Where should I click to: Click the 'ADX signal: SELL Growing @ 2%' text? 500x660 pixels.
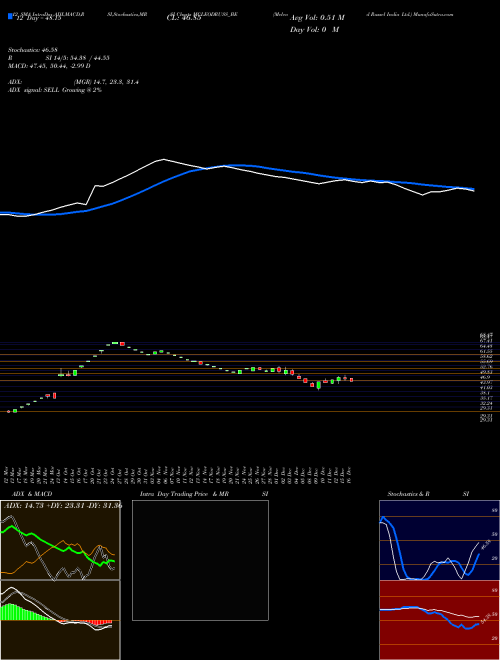(x=55, y=90)
